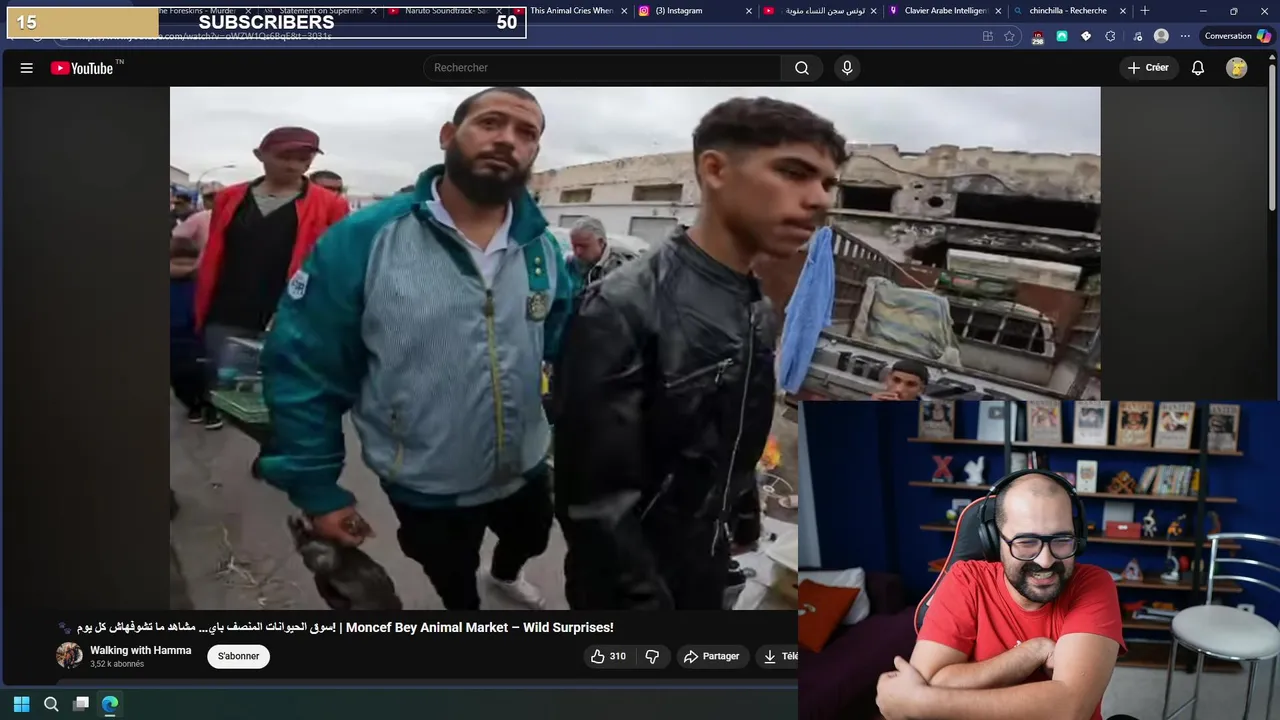Open Walking with Hamma channel avatar

[69, 656]
